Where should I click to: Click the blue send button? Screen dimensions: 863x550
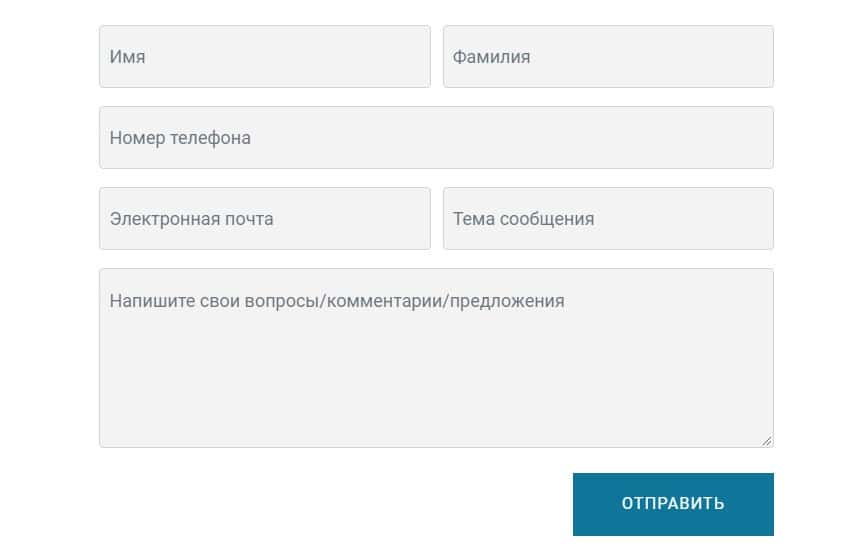673,504
